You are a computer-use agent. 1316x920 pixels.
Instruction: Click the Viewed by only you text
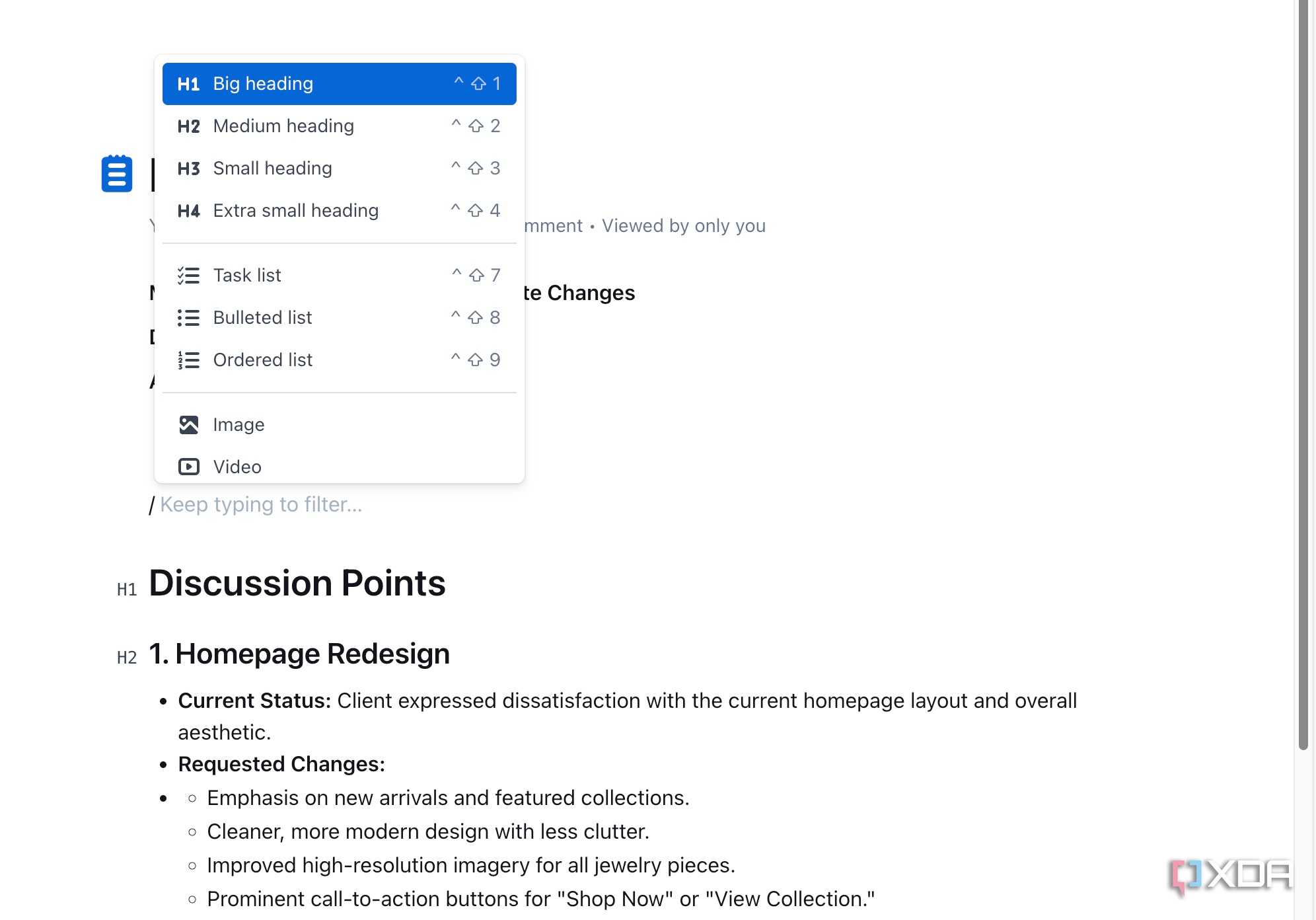click(684, 226)
